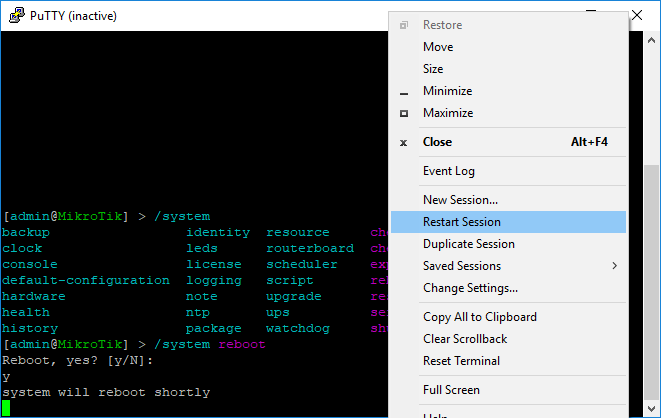Start a New Session

(x=459, y=200)
